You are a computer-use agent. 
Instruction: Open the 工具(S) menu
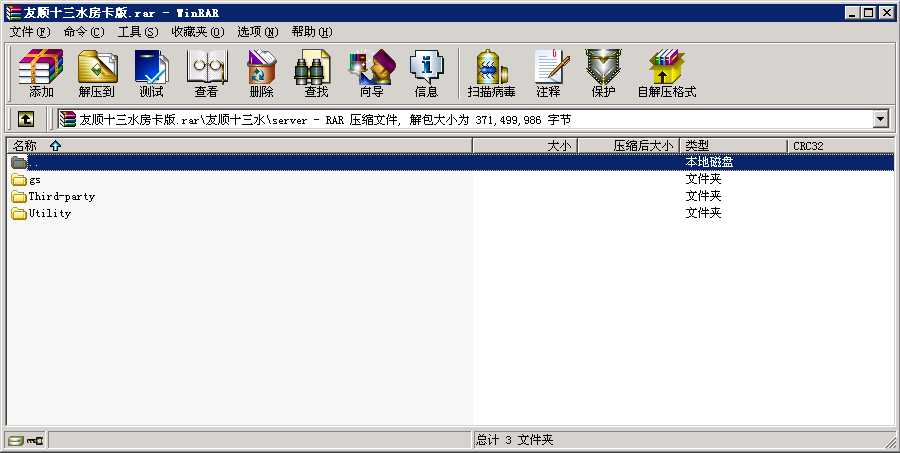[138, 32]
